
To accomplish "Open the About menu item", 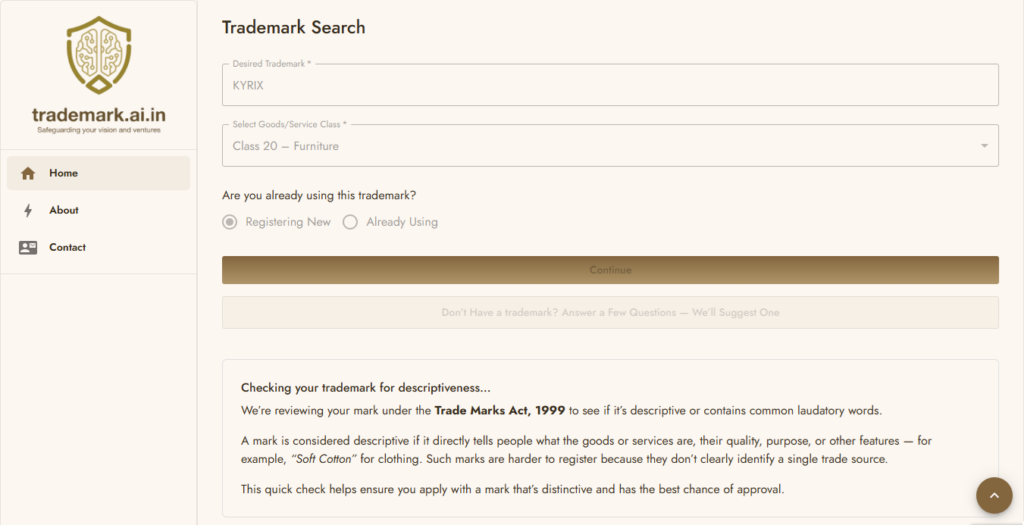I will 99,210.
